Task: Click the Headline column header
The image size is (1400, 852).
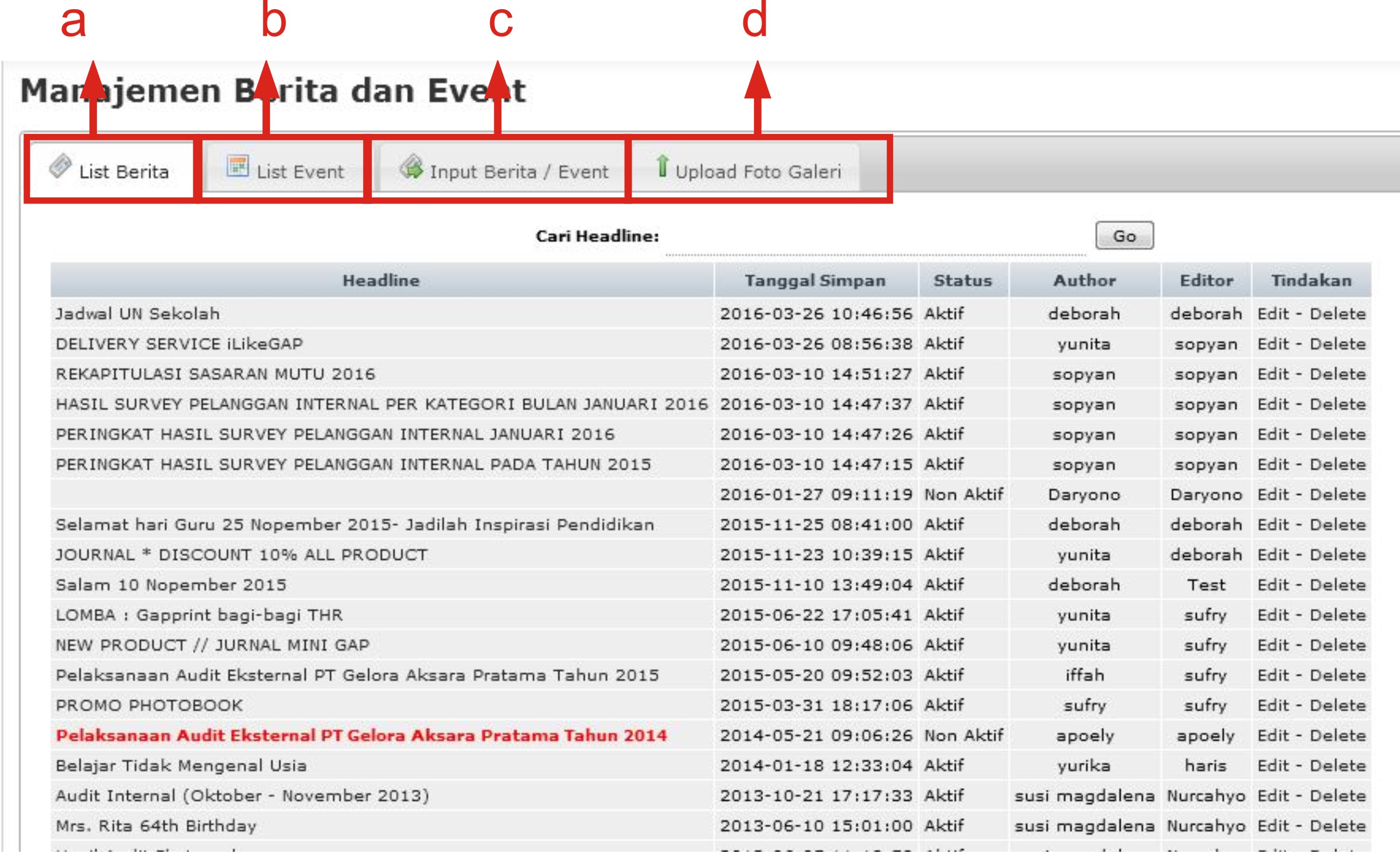Action: tap(381, 280)
